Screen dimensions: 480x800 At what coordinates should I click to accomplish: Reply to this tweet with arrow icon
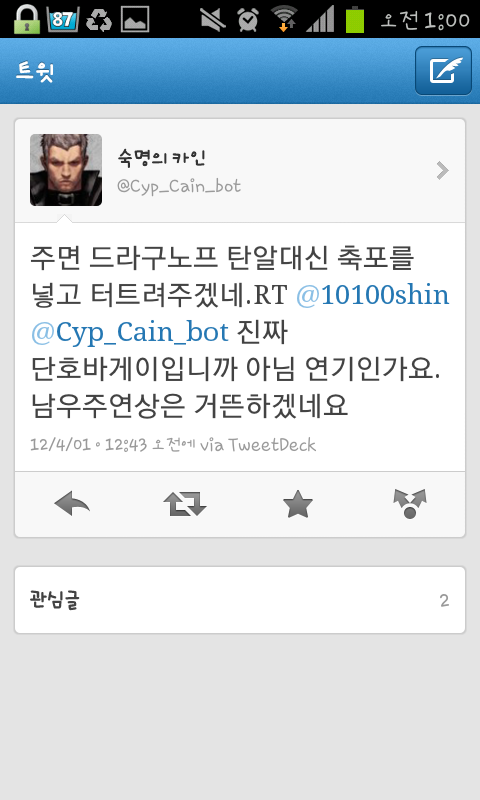tap(72, 504)
